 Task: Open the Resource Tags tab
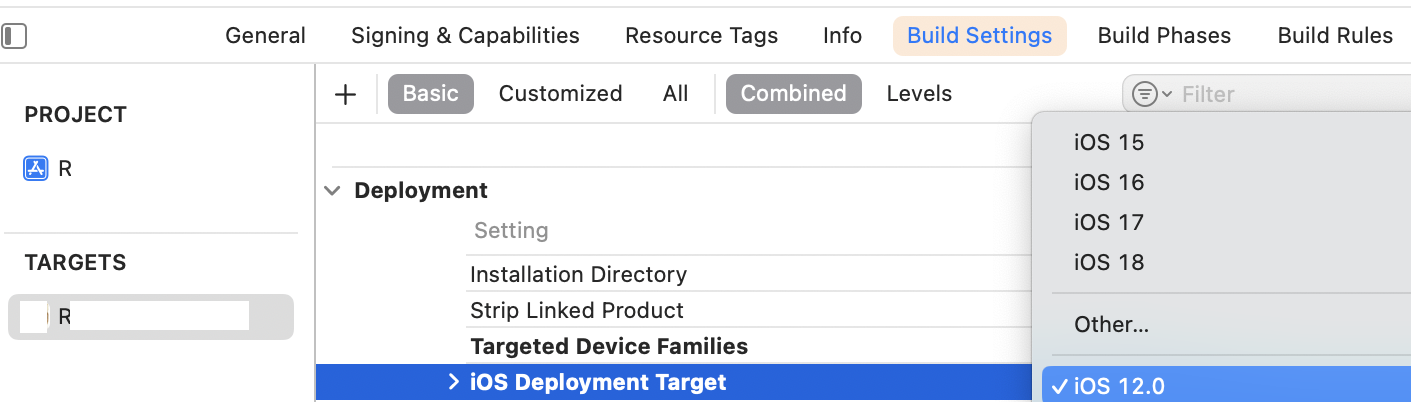click(x=701, y=36)
